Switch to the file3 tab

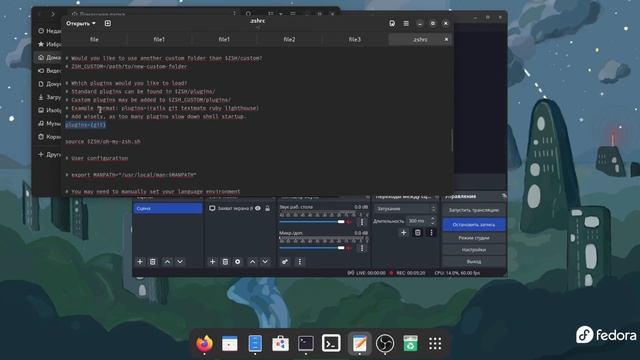click(x=355, y=39)
